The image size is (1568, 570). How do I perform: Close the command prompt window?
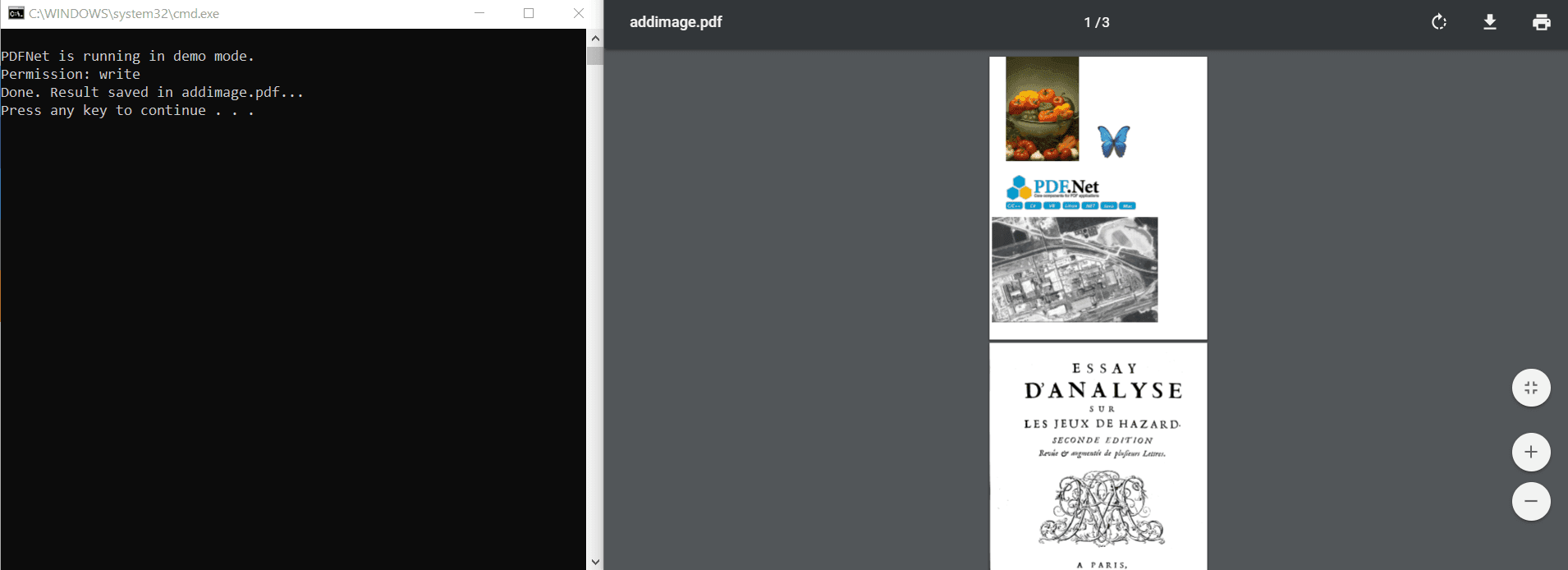[x=578, y=13]
